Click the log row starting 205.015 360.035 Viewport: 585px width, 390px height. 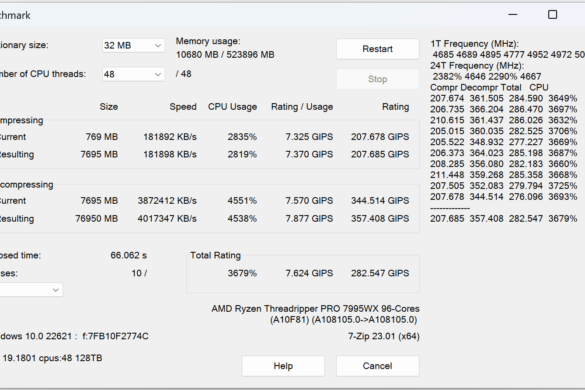[504, 131]
